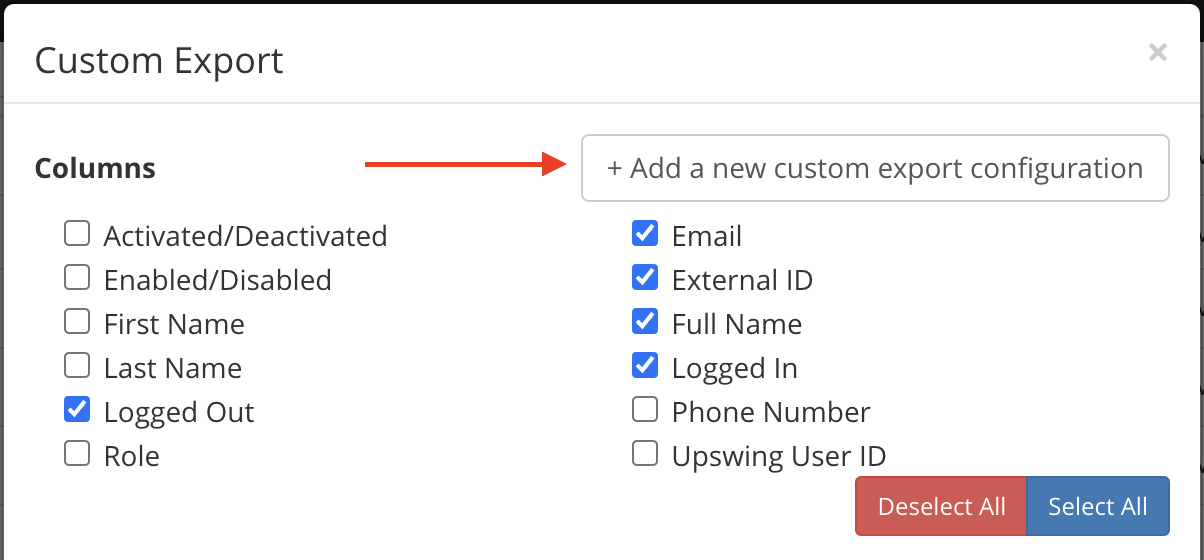Tick the First Name checkbox
The width and height of the screenshot is (1204, 560).
click(77, 322)
